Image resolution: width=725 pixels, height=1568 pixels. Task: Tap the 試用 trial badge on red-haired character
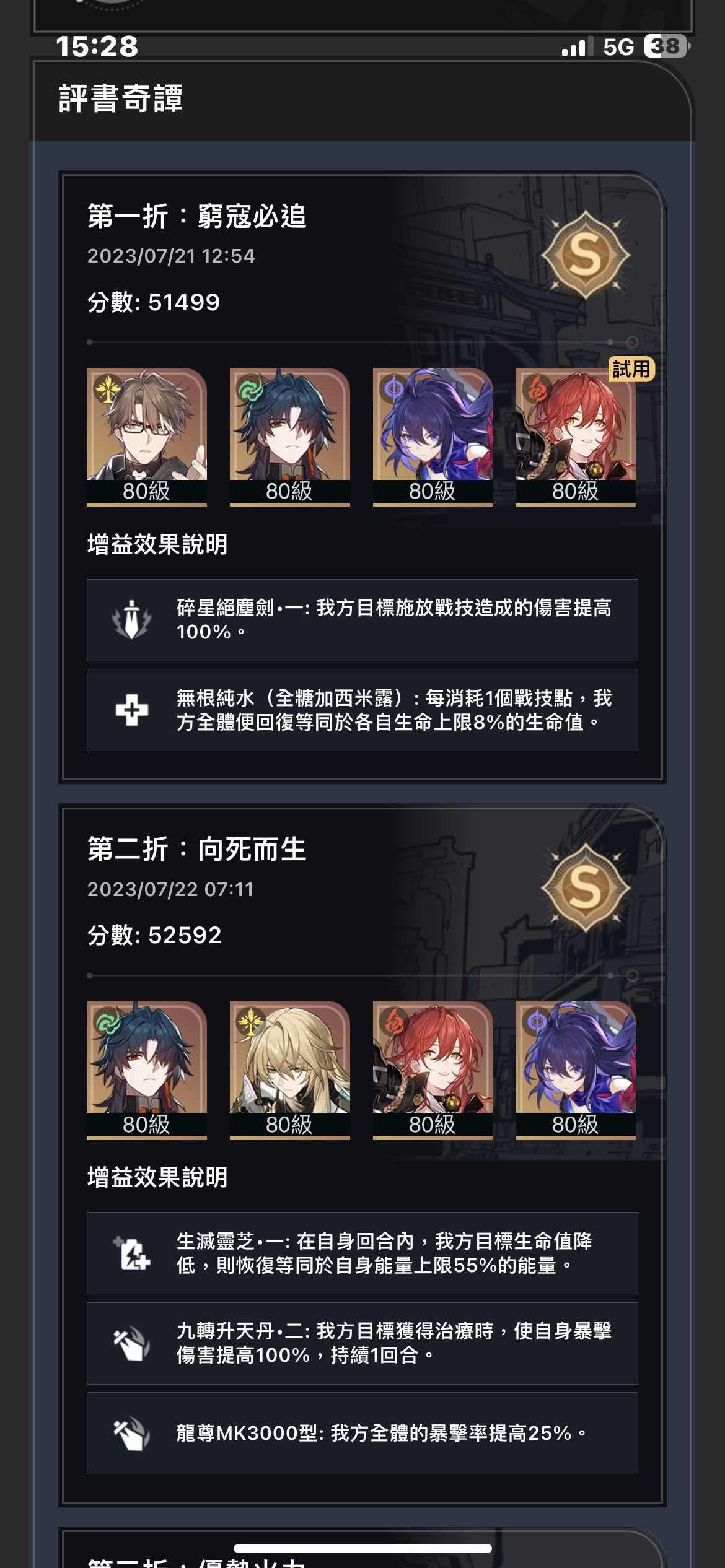tap(631, 370)
